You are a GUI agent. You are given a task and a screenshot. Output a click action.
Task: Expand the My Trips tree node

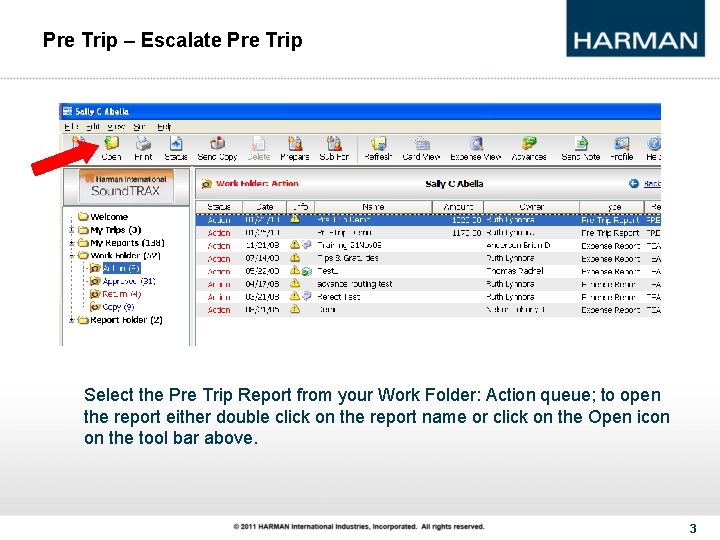(x=72, y=230)
